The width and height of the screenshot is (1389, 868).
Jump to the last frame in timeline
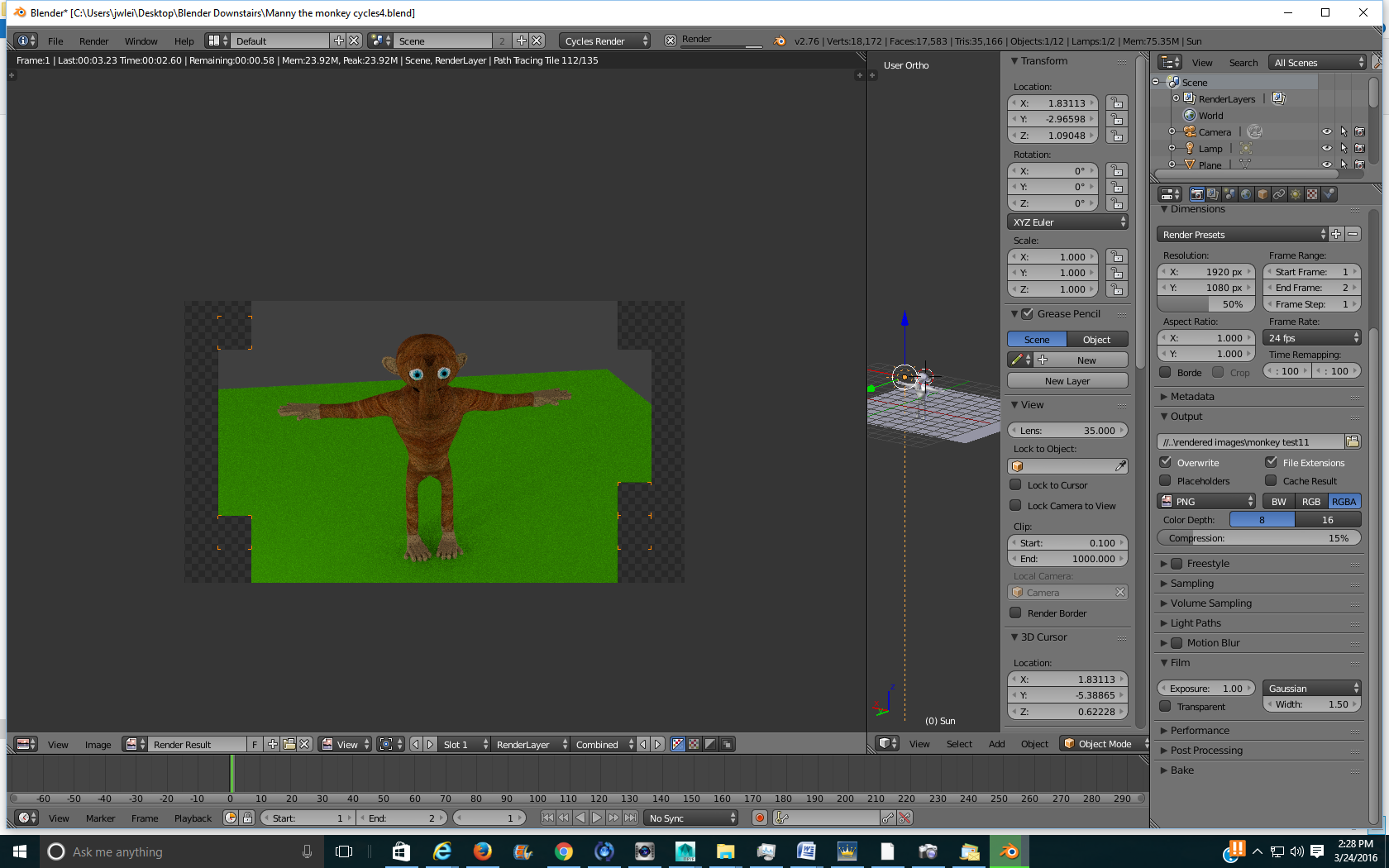pos(631,818)
